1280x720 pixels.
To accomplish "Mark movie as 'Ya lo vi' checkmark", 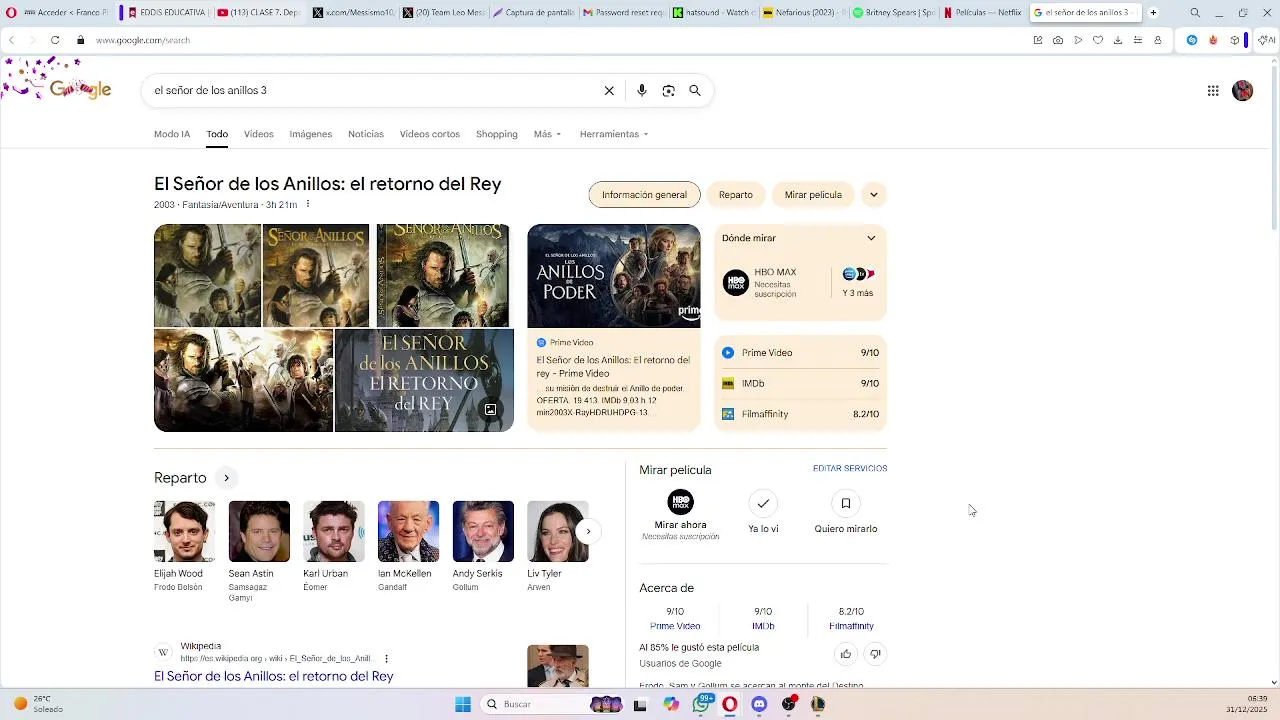I will click(x=763, y=503).
